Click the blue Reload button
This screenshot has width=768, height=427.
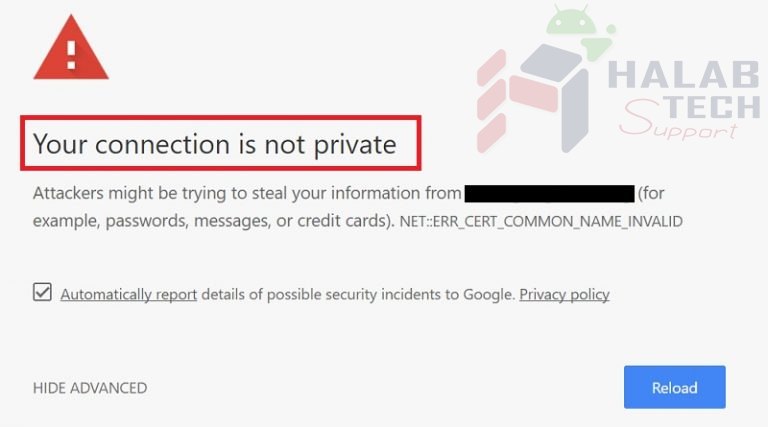pyautogui.click(x=674, y=387)
